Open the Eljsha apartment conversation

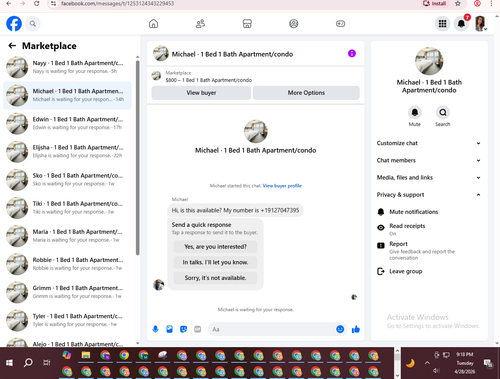coord(67,151)
